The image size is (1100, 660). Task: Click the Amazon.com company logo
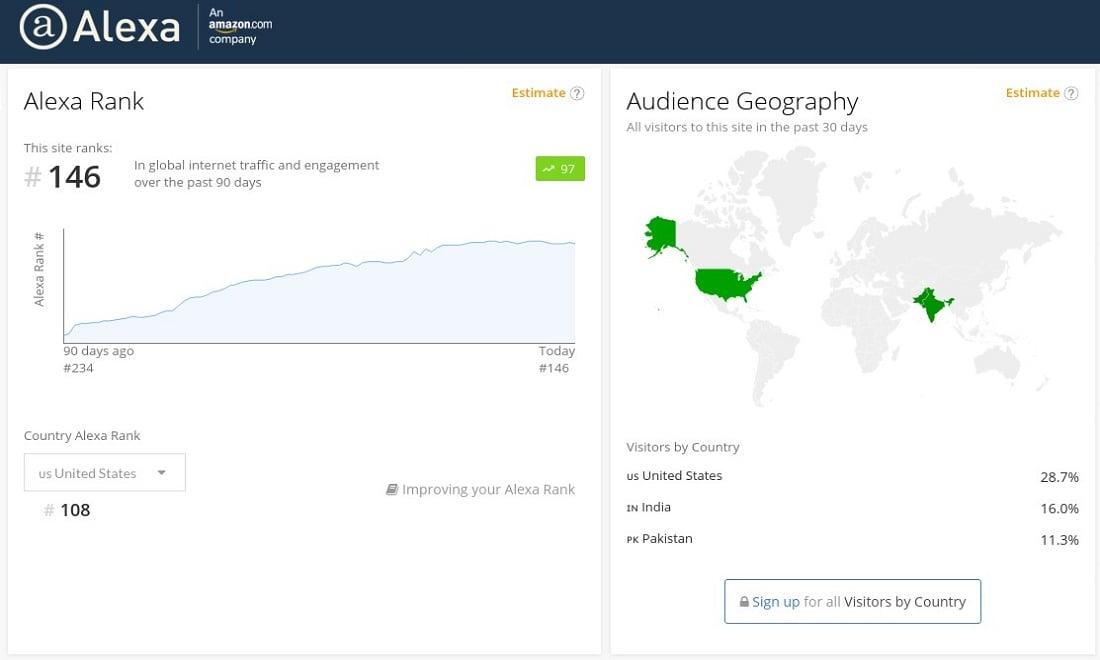point(240,30)
